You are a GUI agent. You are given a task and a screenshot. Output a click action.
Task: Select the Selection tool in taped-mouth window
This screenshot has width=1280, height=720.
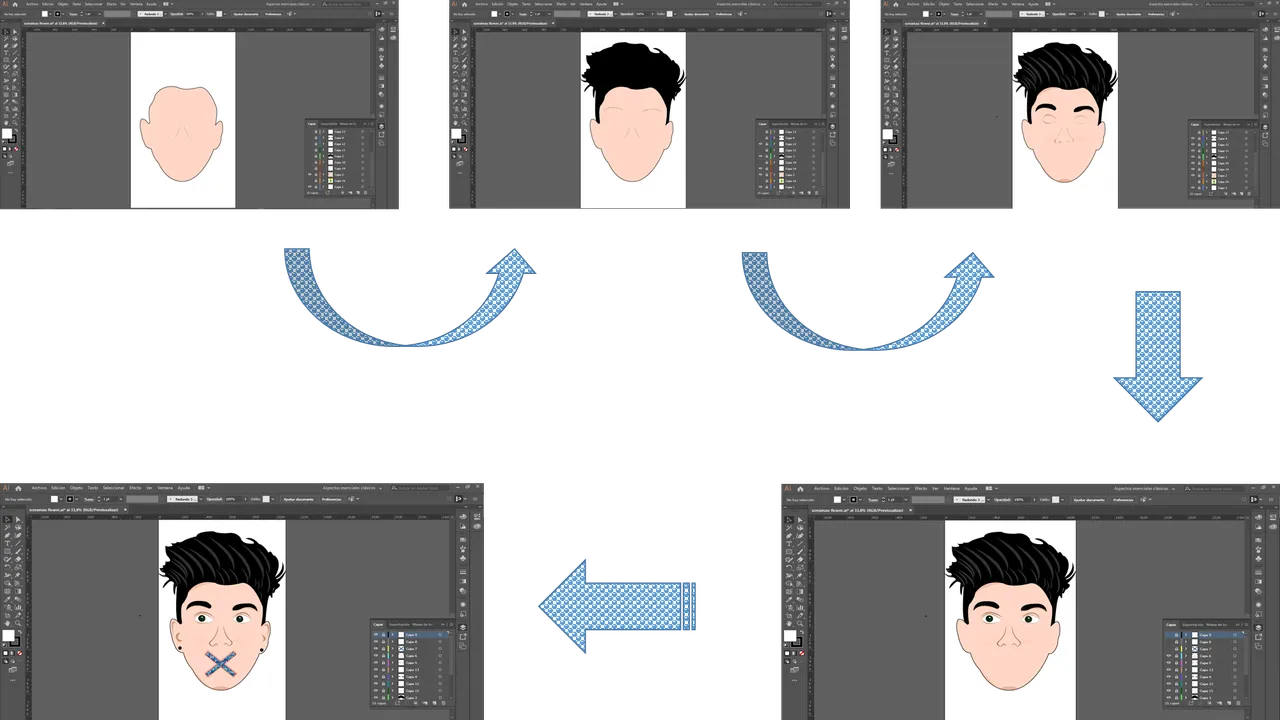7,519
